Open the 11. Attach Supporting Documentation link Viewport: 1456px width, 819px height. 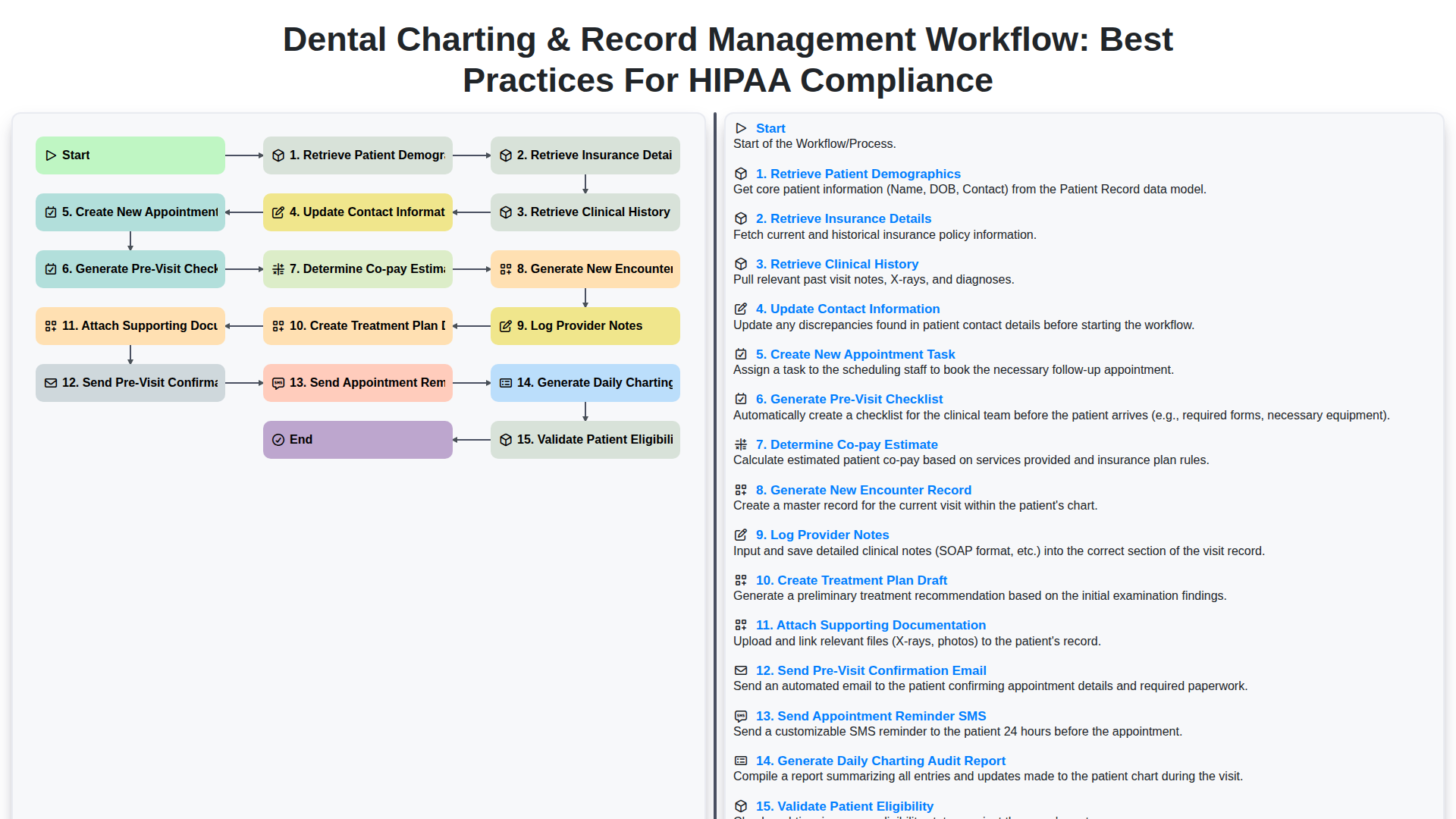tap(871, 625)
